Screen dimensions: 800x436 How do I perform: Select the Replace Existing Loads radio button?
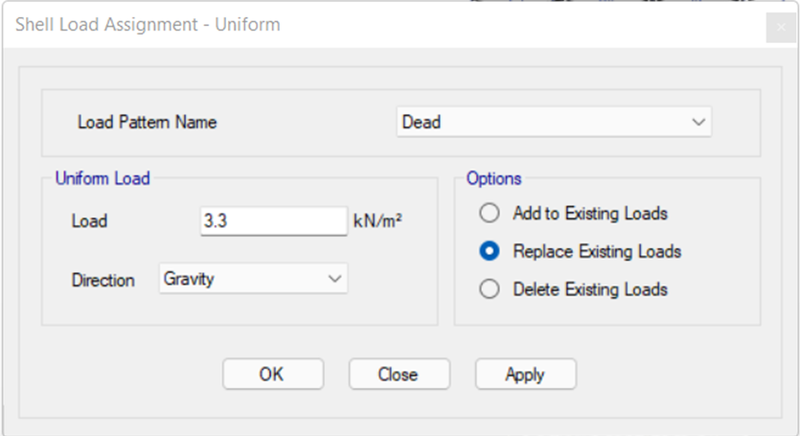(489, 251)
